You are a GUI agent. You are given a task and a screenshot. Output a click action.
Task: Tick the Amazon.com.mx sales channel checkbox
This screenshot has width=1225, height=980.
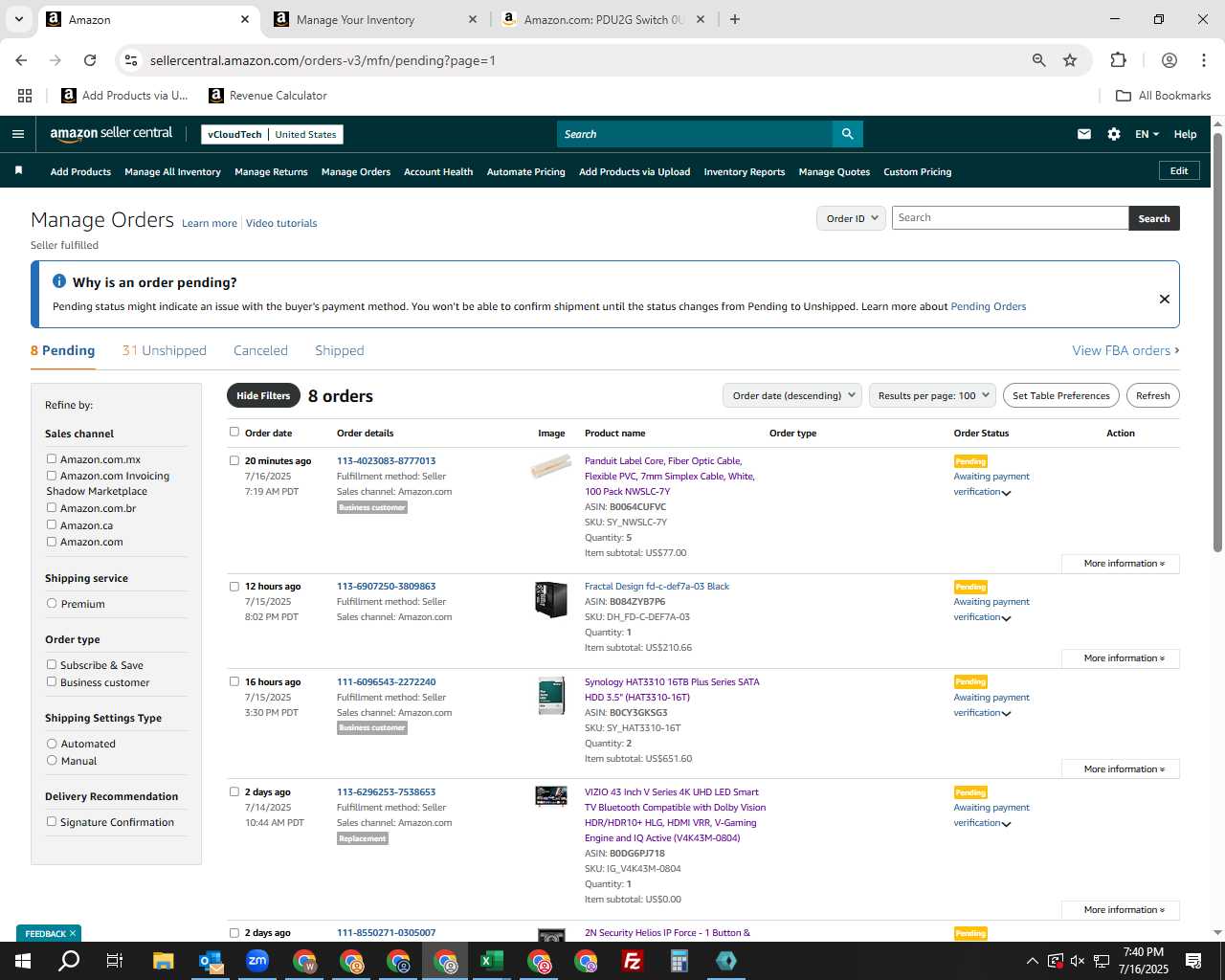point(52,458)
